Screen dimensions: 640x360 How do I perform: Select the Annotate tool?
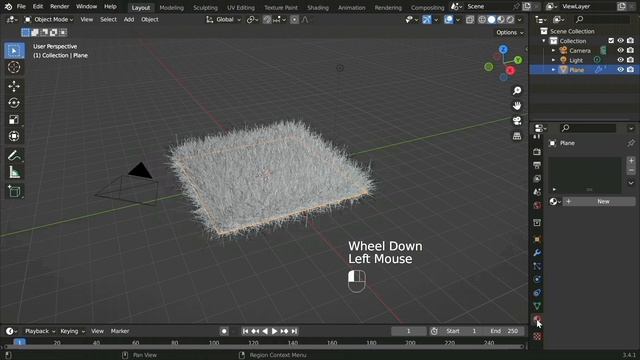point(14,156)
